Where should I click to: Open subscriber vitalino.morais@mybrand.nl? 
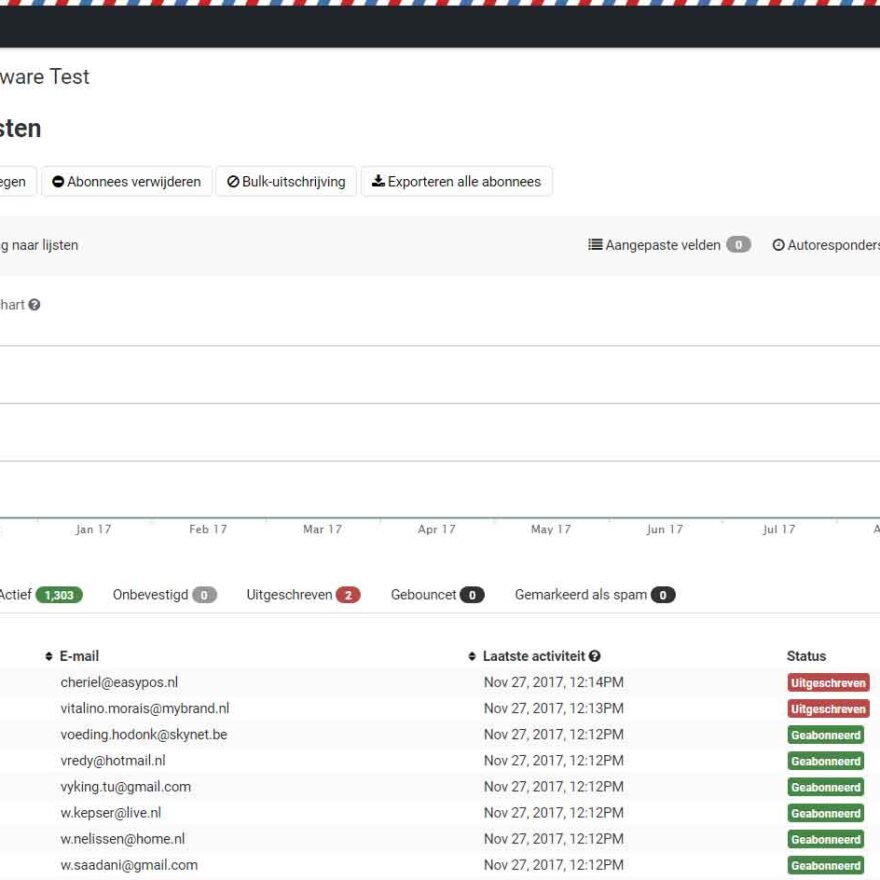[x=145, y=708]
